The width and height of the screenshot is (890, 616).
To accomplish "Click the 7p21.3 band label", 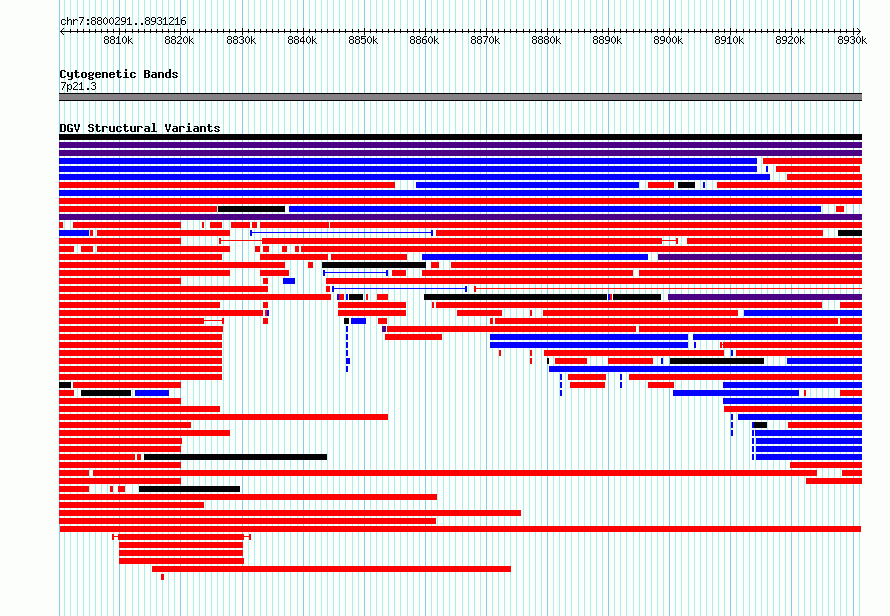I will 78,86.
